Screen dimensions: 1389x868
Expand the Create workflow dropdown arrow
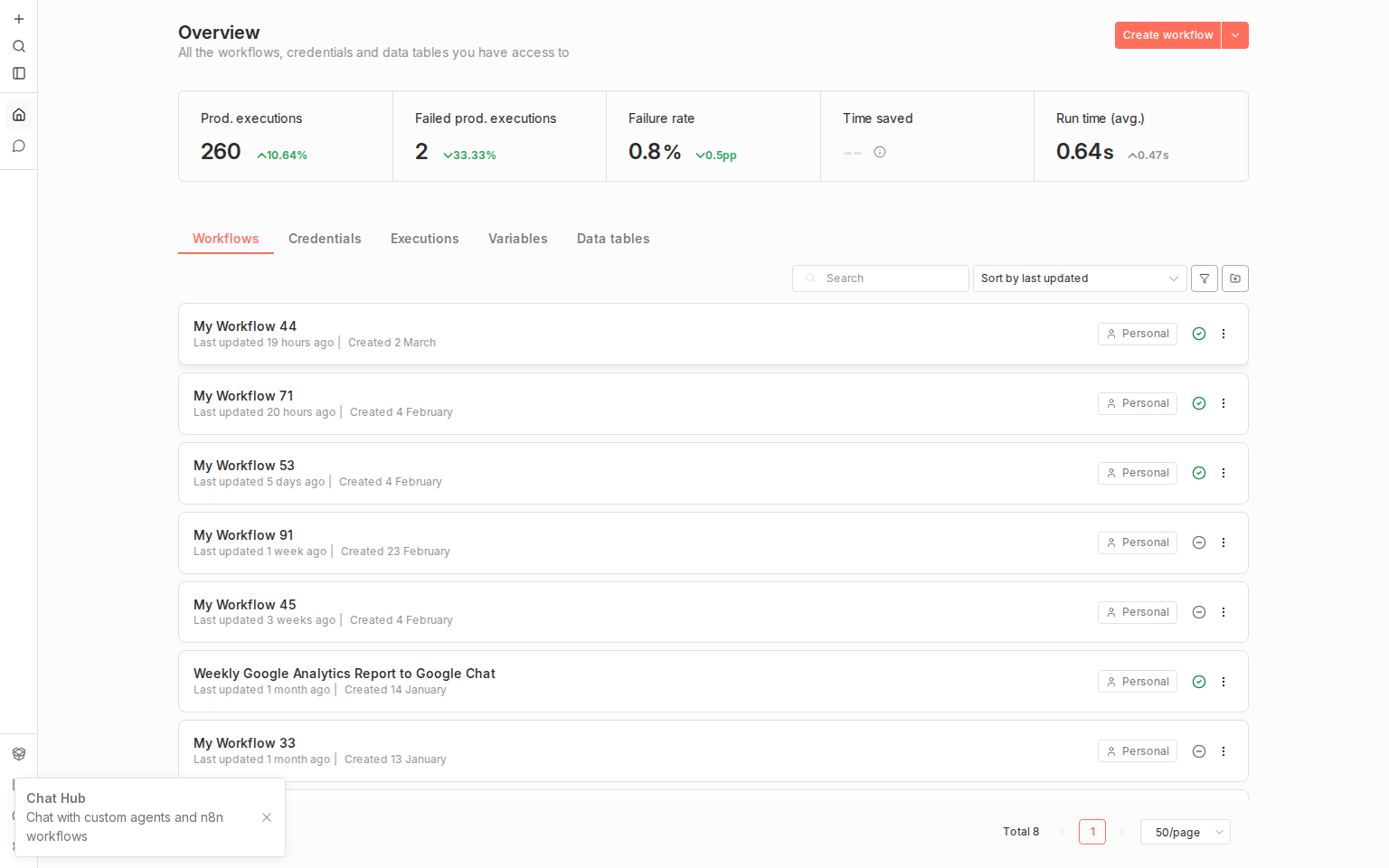[1235, 35]
